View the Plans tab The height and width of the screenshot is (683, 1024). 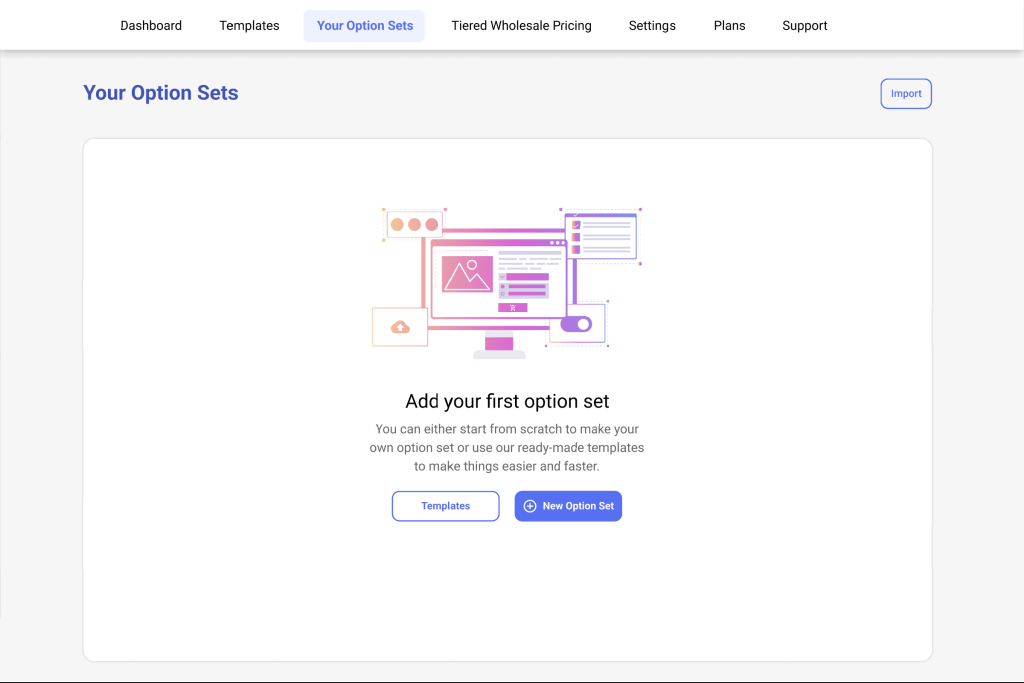729,25
